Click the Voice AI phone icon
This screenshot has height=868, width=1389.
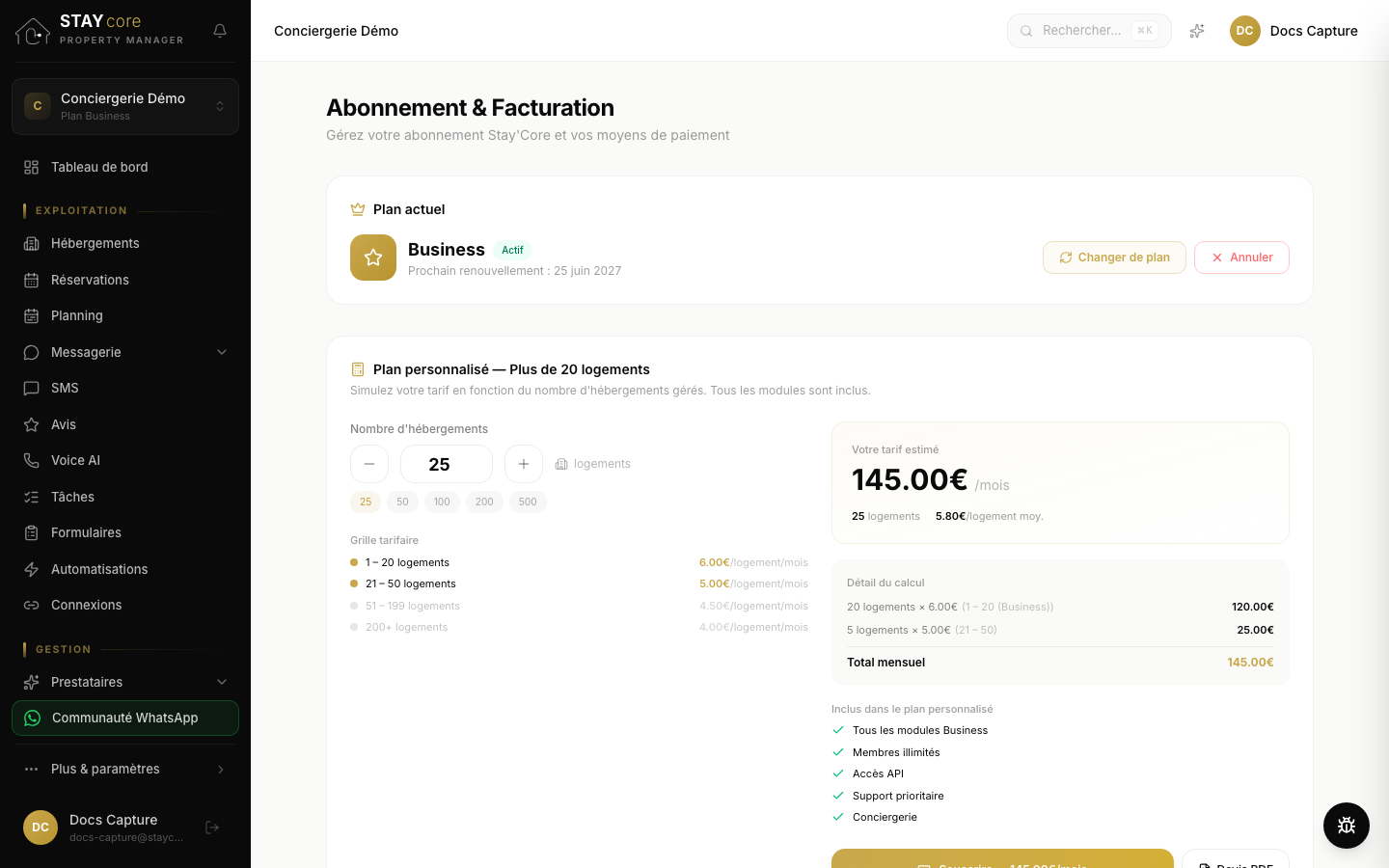[x=31, y=460]
